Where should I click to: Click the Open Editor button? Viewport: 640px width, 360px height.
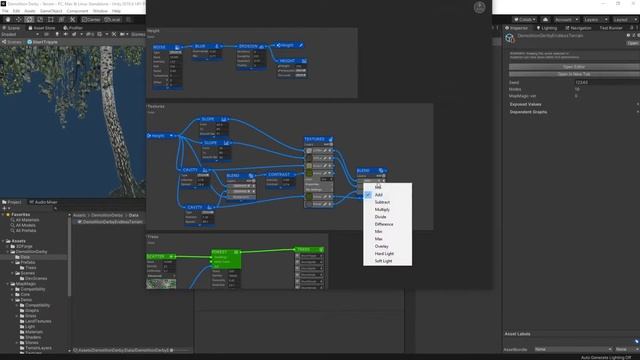[574, 67]
